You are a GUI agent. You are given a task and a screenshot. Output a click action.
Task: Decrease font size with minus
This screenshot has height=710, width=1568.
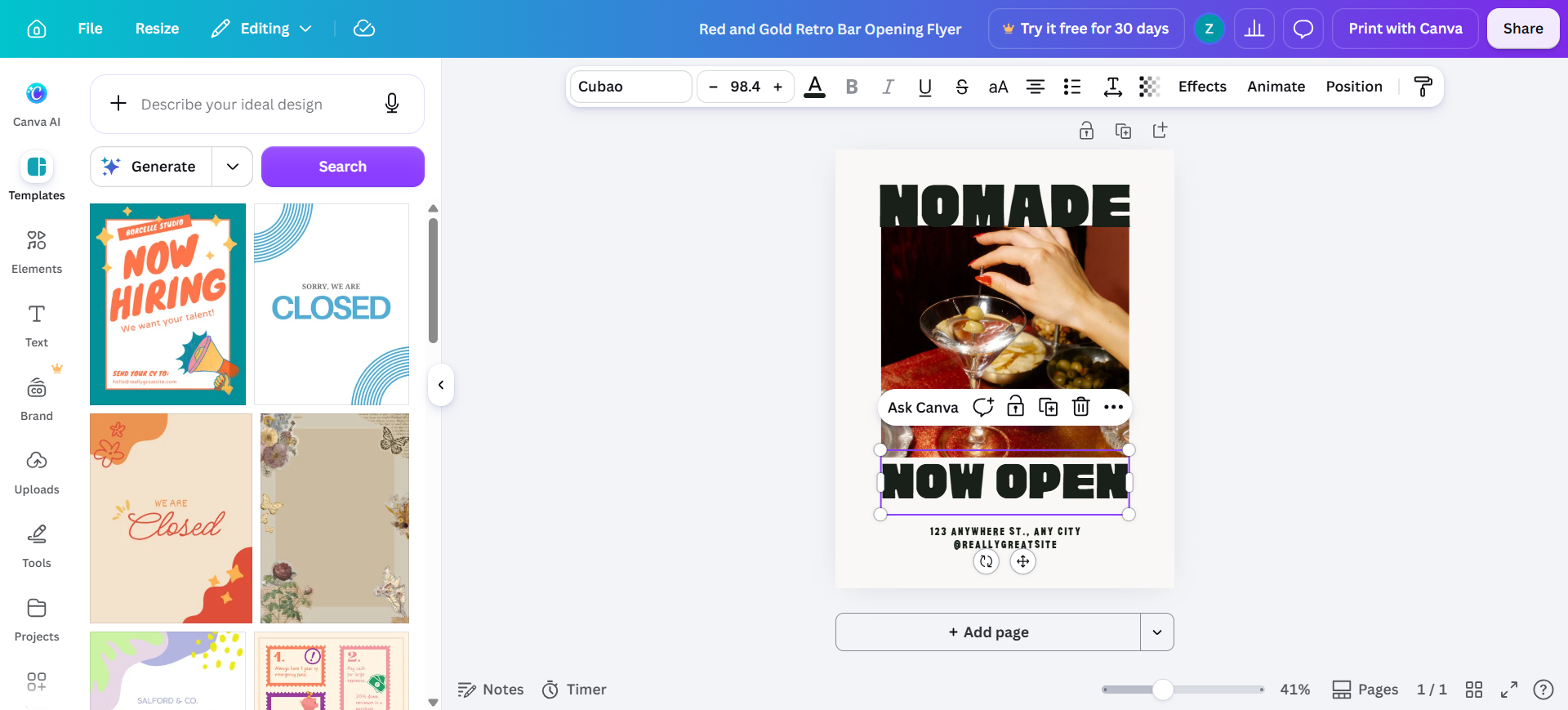pos(713,87)
